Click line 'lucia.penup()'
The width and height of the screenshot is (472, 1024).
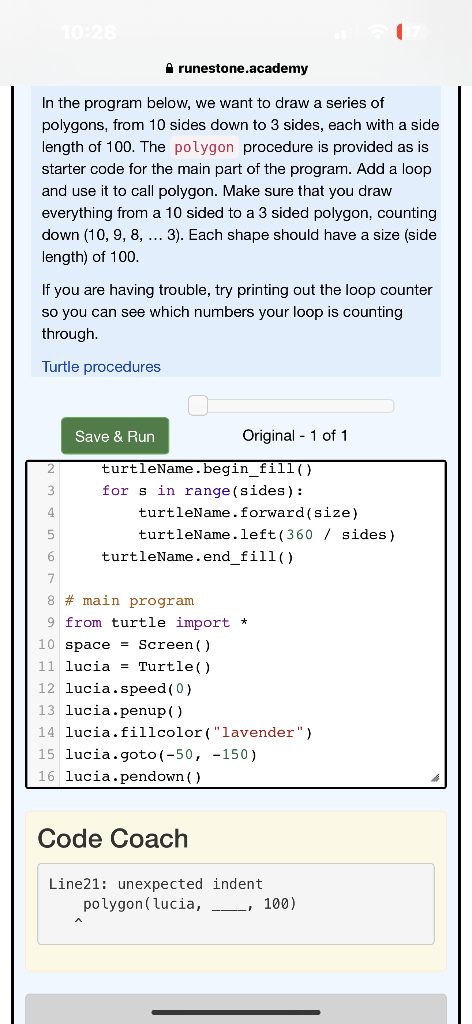[x=124, y=711]
